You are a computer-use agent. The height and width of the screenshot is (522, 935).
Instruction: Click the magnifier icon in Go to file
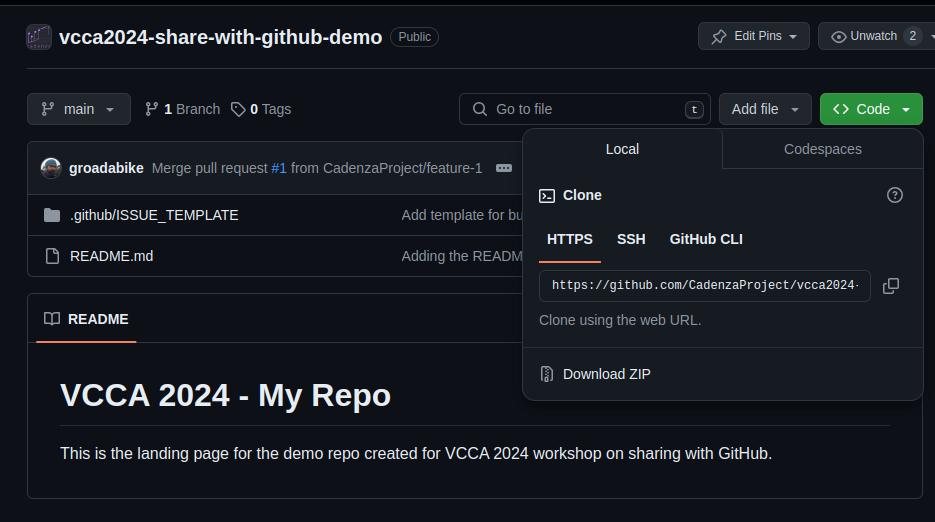479,109
